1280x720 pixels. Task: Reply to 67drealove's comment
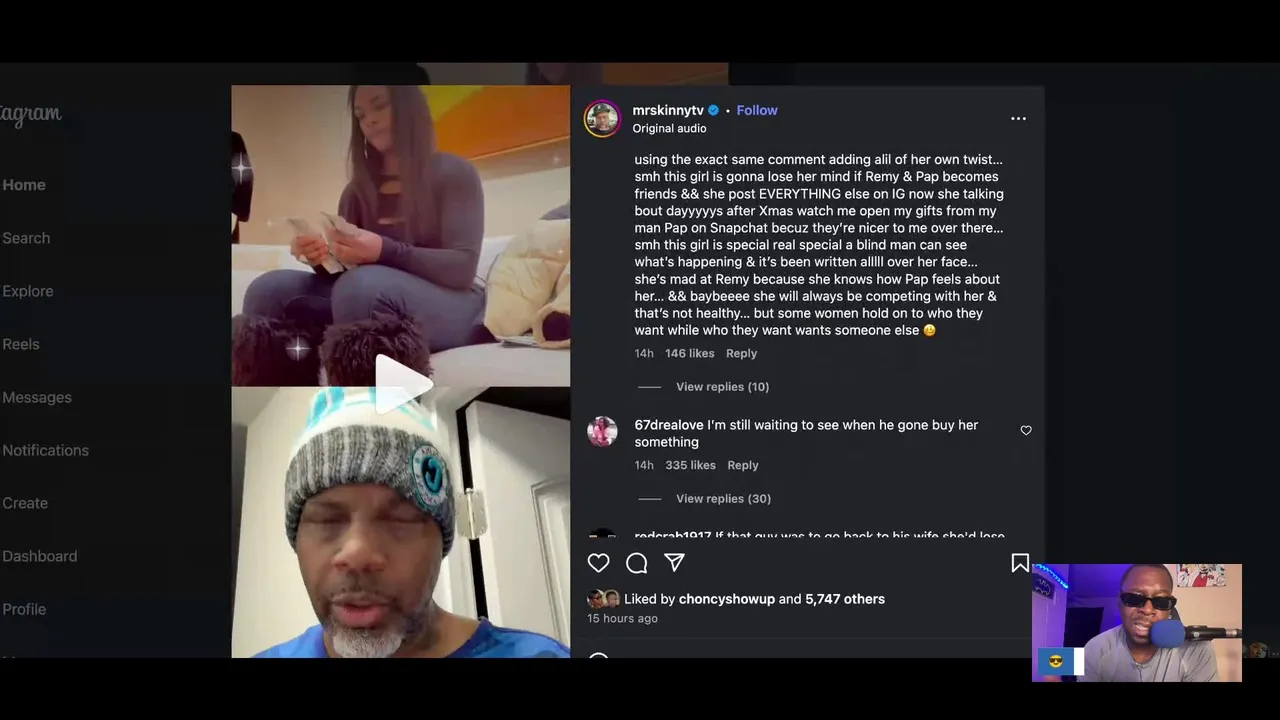coord(743,465)
